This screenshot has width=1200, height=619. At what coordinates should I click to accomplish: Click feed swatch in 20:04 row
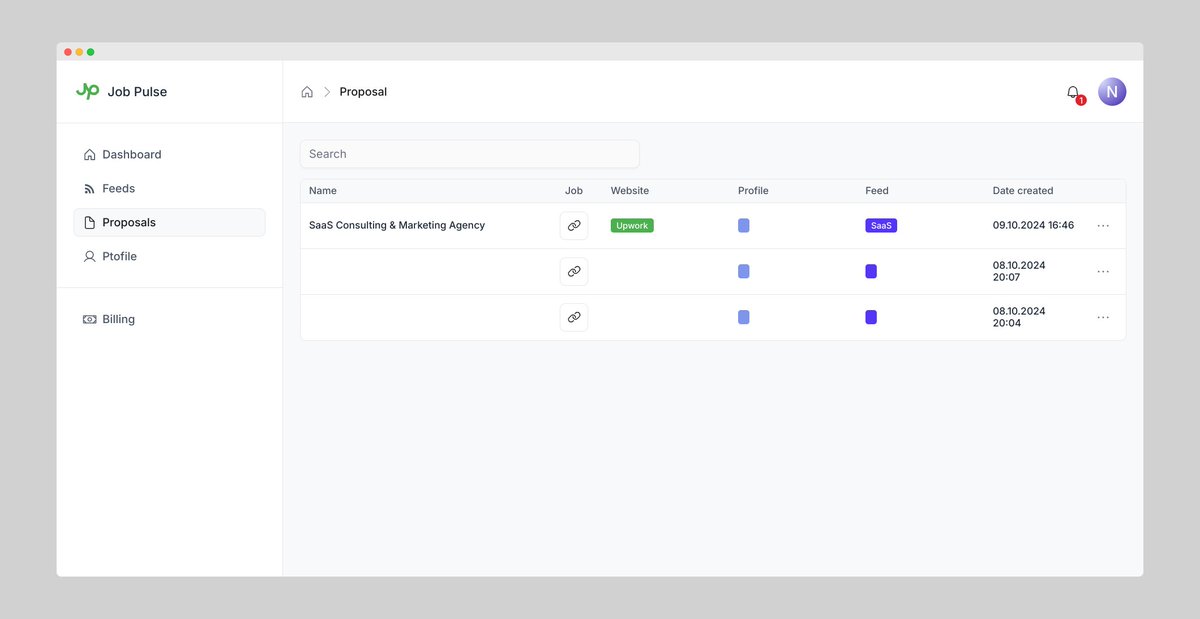871,318
